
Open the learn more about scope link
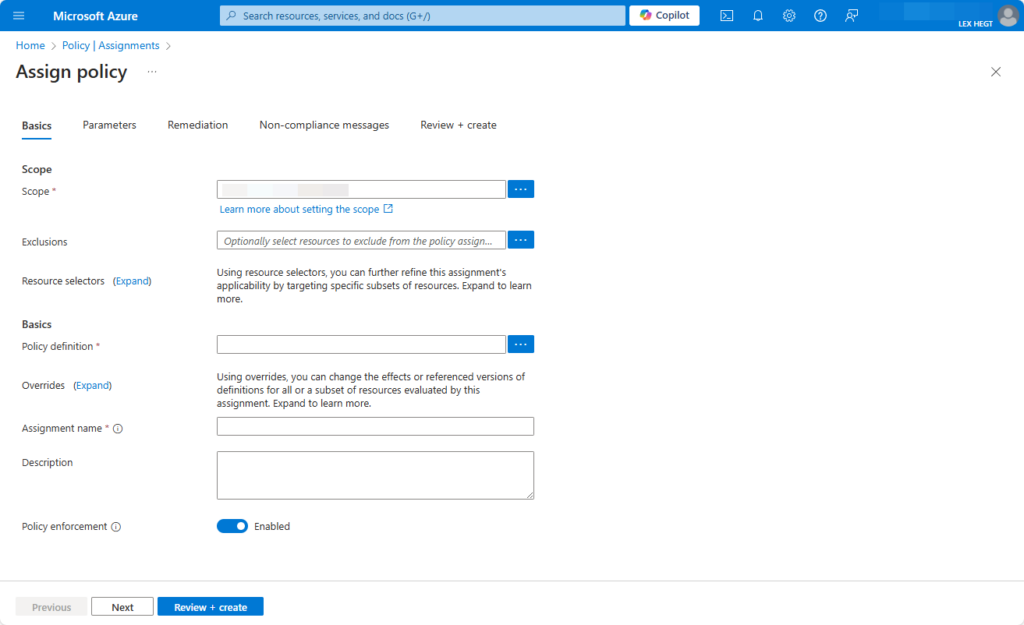tap(301, 208)
